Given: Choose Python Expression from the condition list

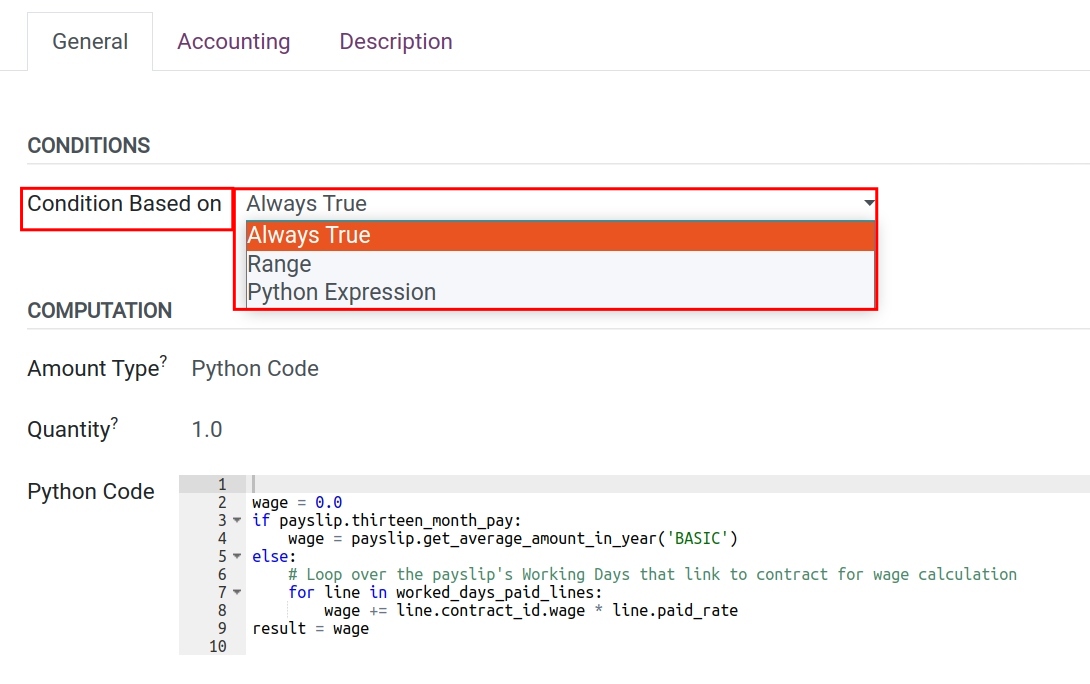Looking at the screenshot, I should click(x=341, y=293).
